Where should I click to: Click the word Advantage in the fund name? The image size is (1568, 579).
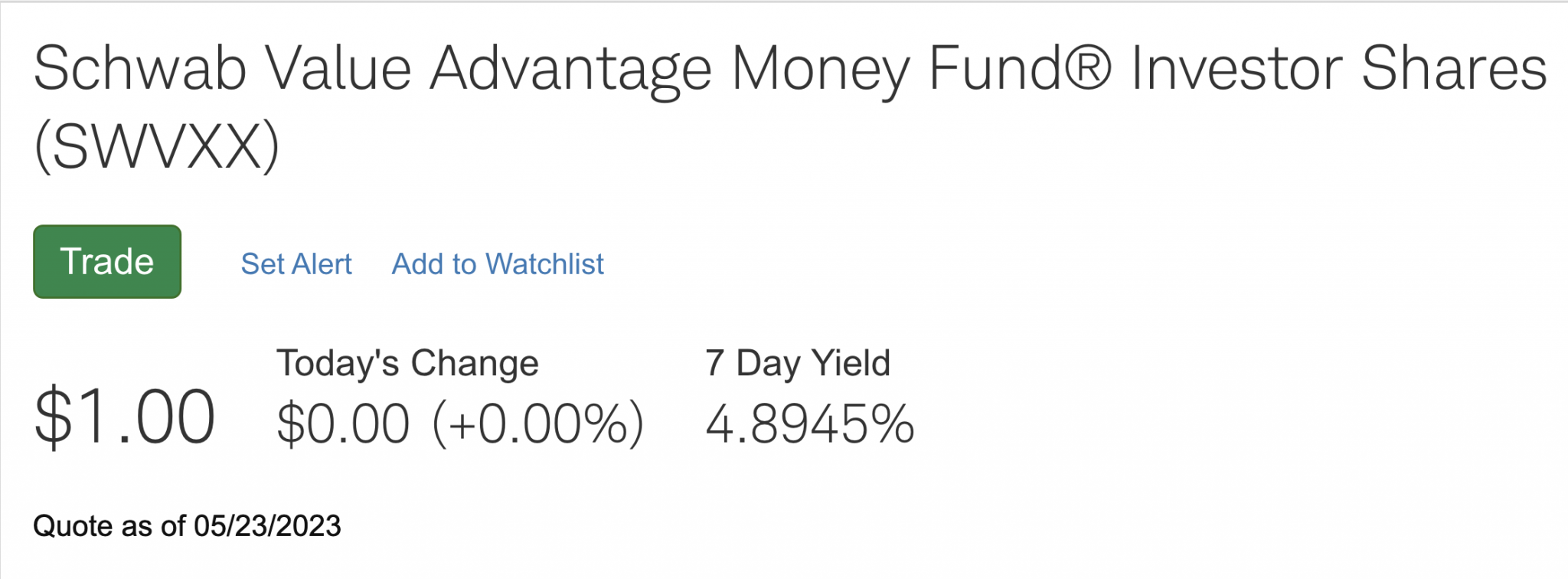[x=571, y=68]
